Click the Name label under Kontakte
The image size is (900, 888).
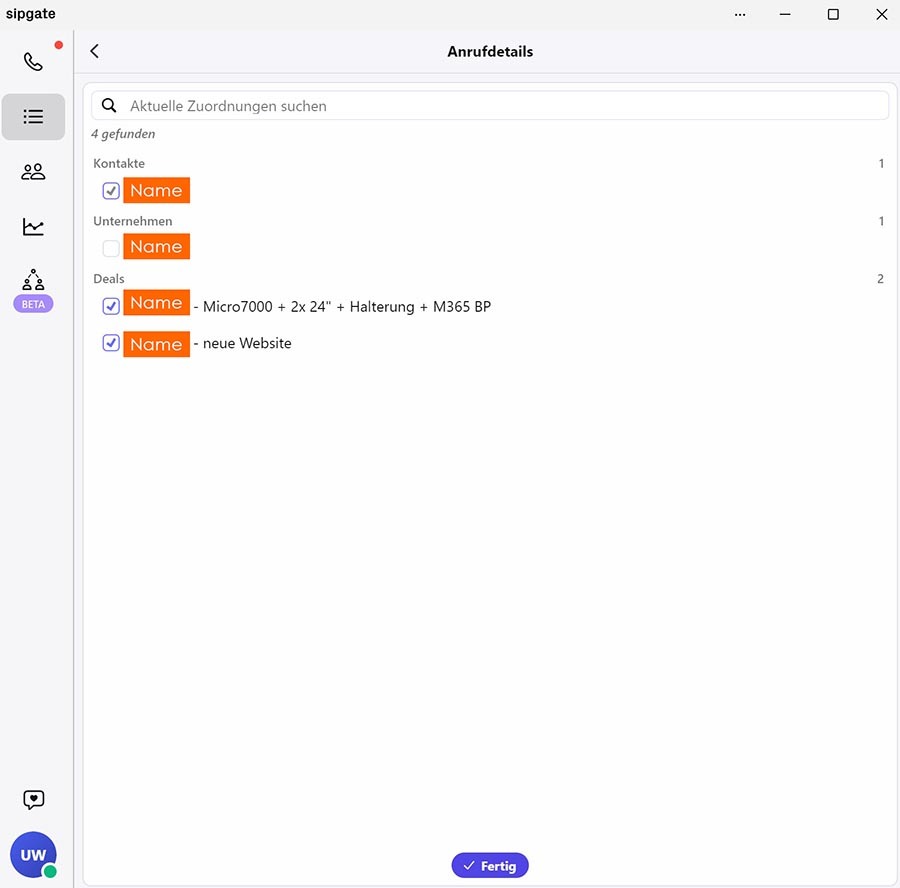point(156,190)
